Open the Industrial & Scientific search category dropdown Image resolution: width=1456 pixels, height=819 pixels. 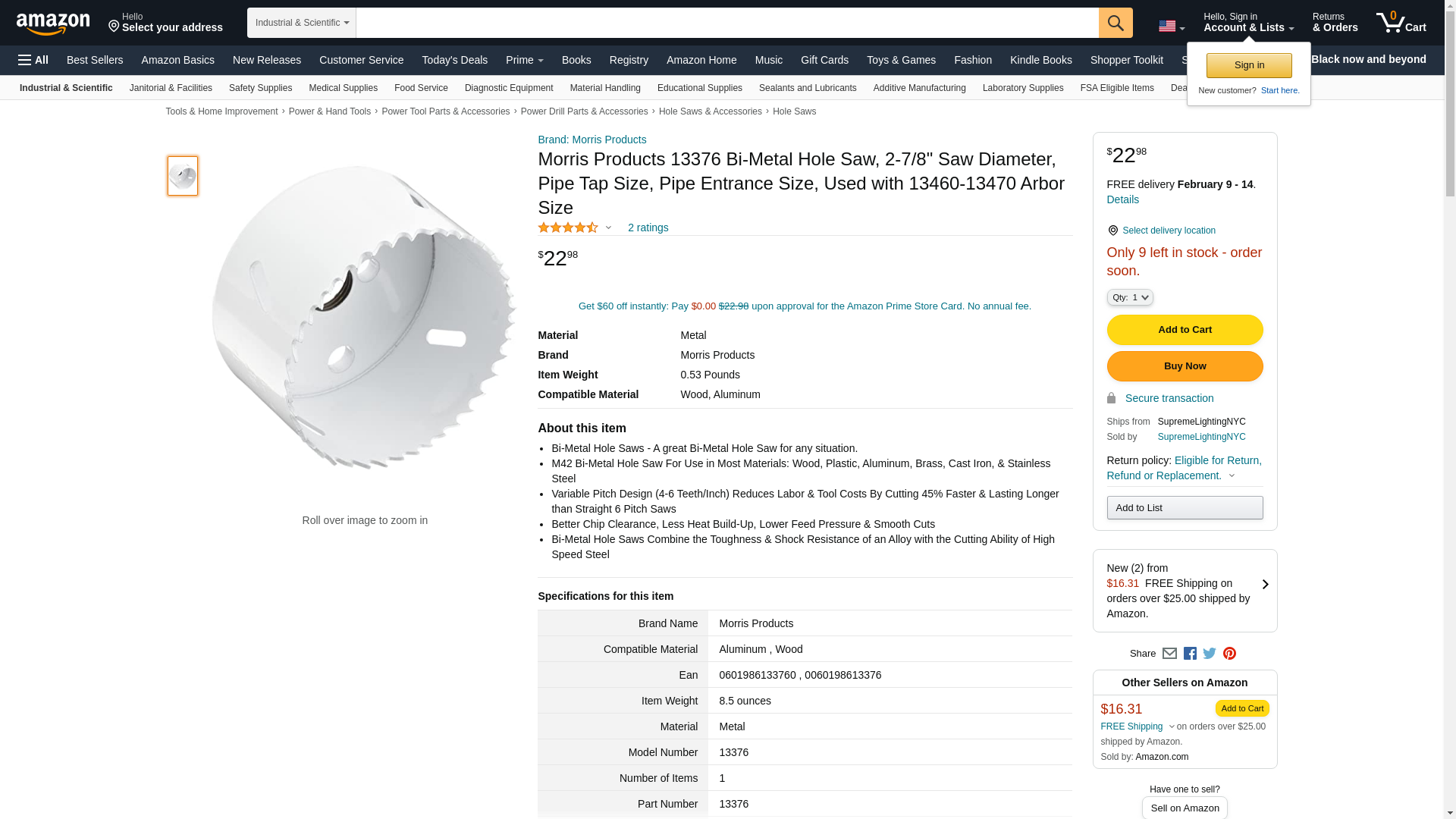[302, 23]
